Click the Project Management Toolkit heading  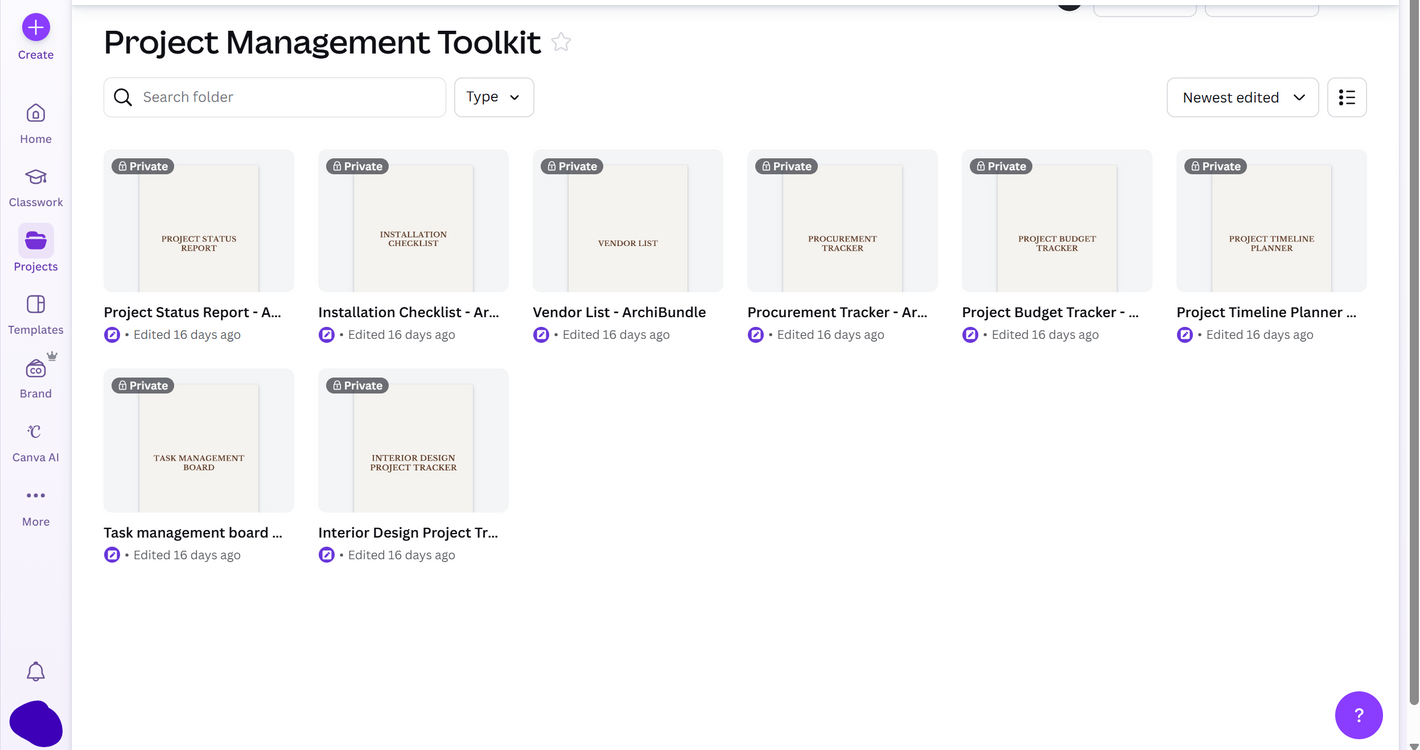[322, 42]
